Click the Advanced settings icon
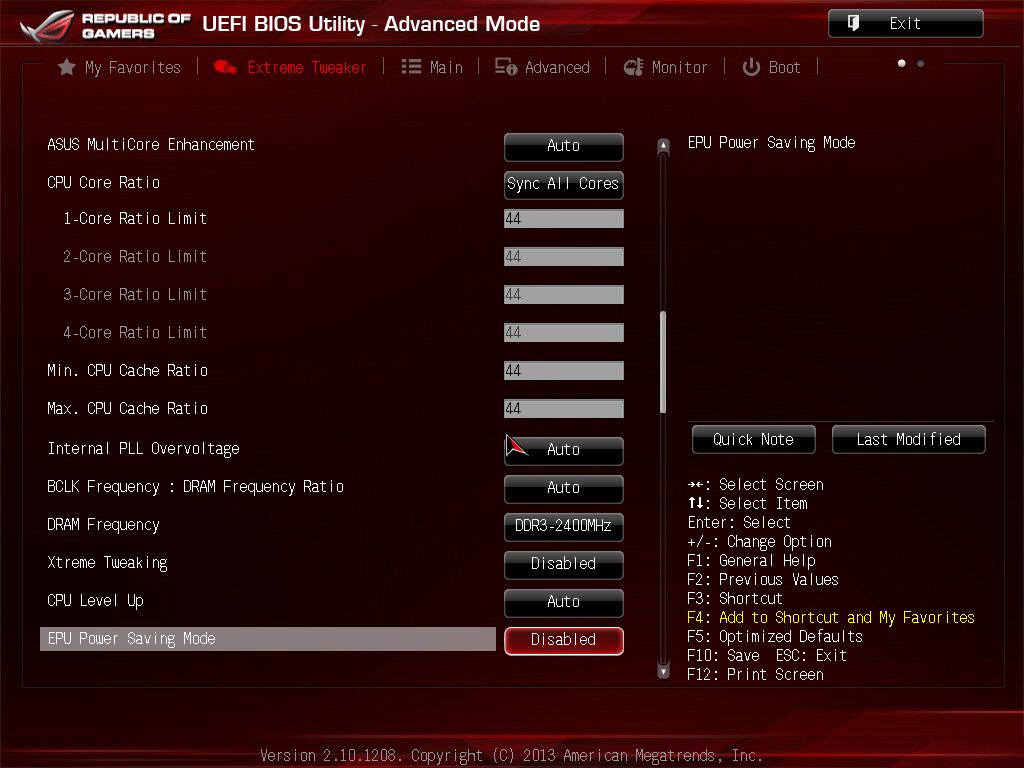The image size is (1024, 768). point(505,67)
